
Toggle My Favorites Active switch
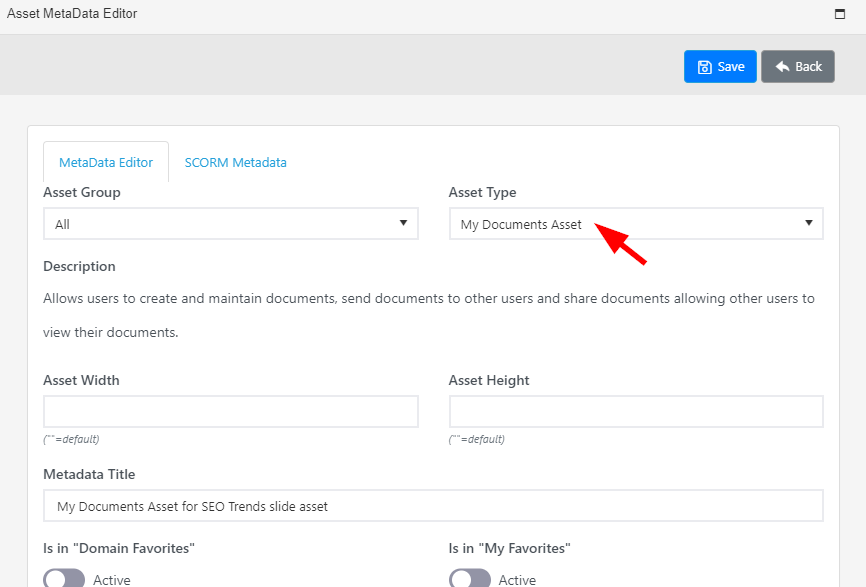pyautogui.click(x=469, y=579)
